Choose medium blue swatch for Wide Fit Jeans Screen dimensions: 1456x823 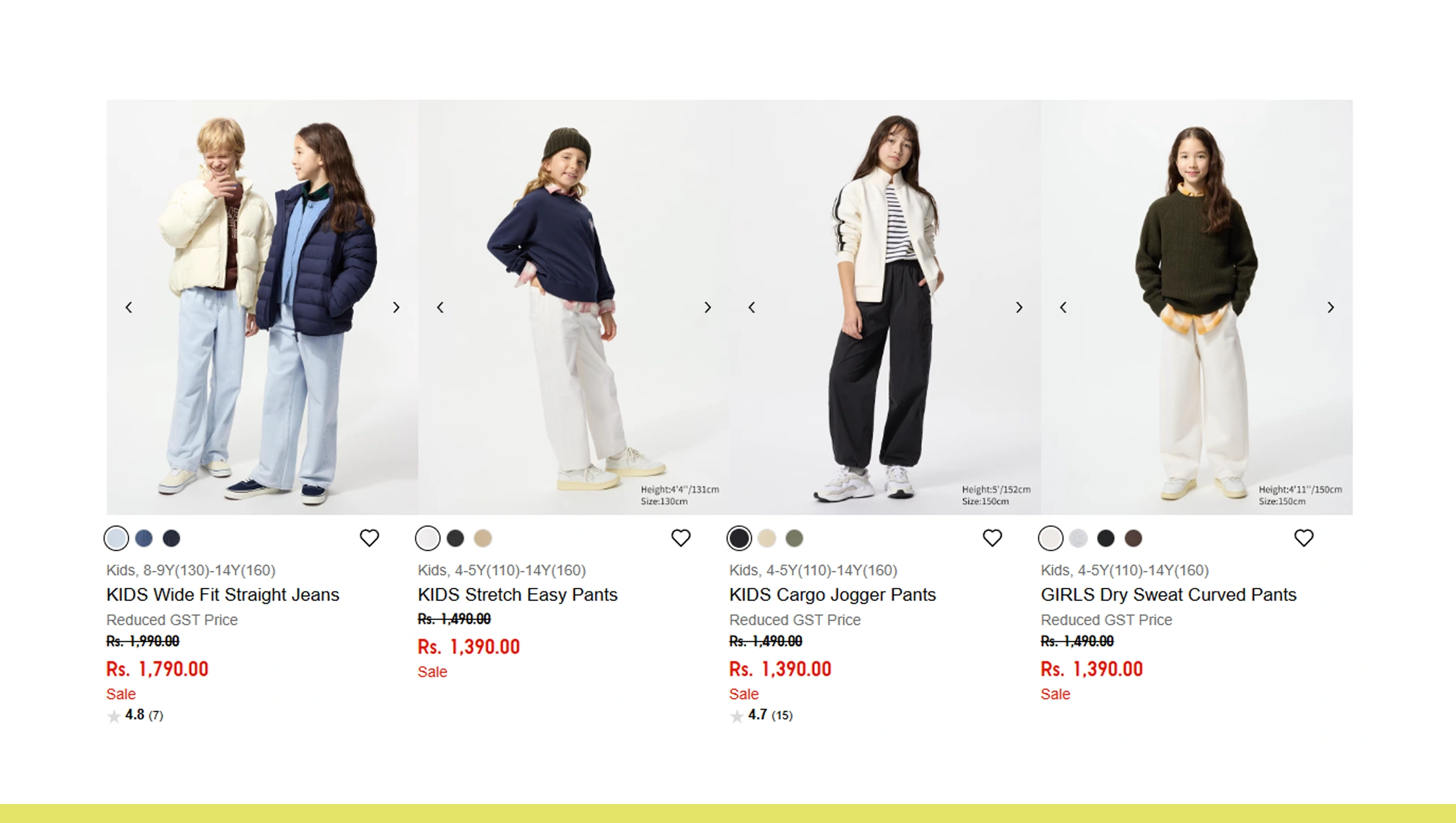pos(144,538)
